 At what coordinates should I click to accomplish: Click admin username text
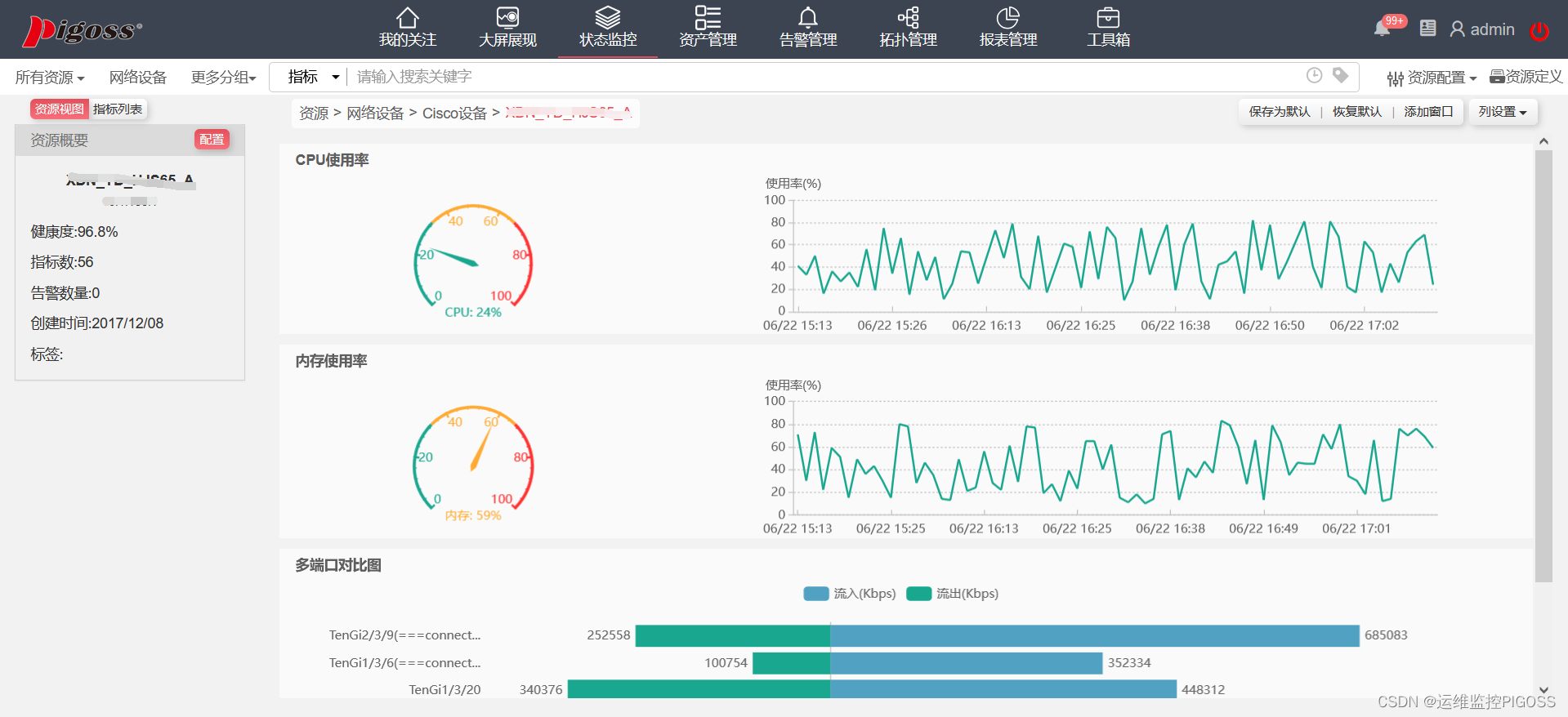[x=1492, y=29]
